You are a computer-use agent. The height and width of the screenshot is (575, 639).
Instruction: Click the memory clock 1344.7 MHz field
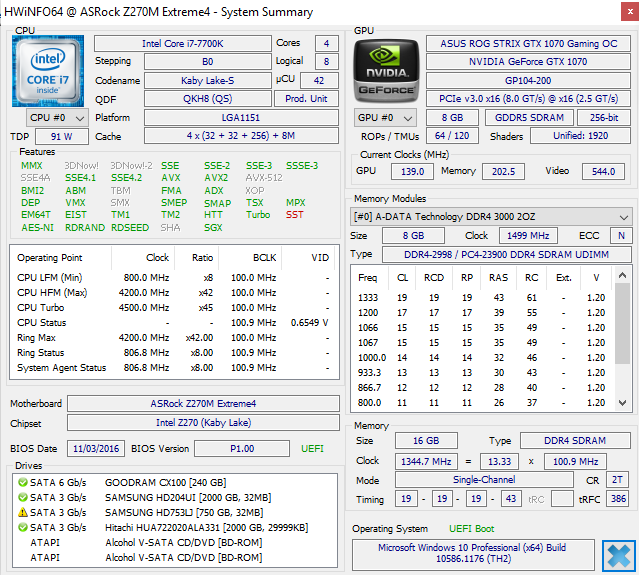pyautogui.click(x=426, y=462)
